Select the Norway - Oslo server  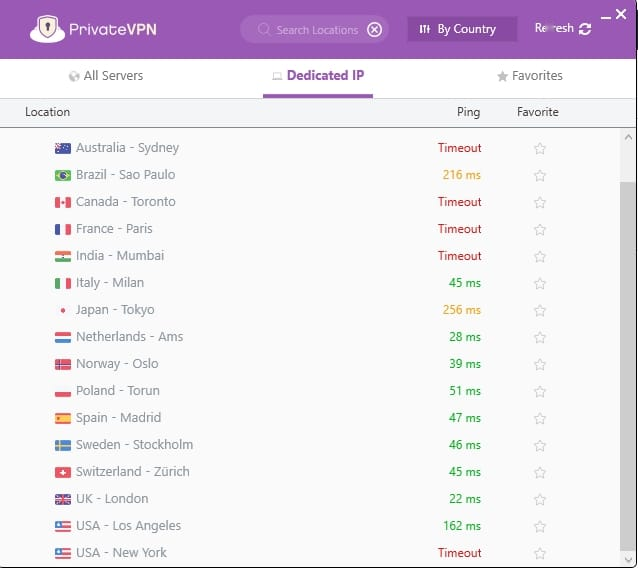tap(117, 364)
